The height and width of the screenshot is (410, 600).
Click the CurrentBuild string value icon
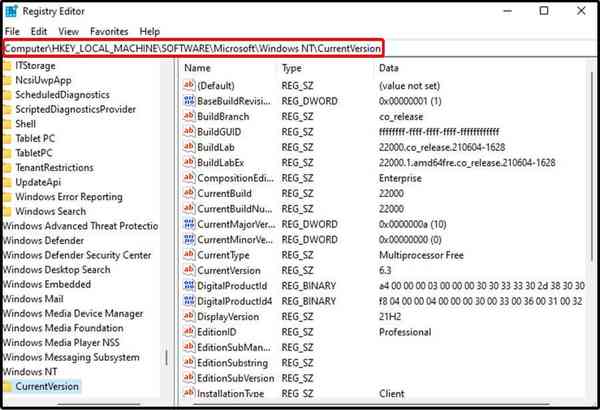tap(189, 193)
